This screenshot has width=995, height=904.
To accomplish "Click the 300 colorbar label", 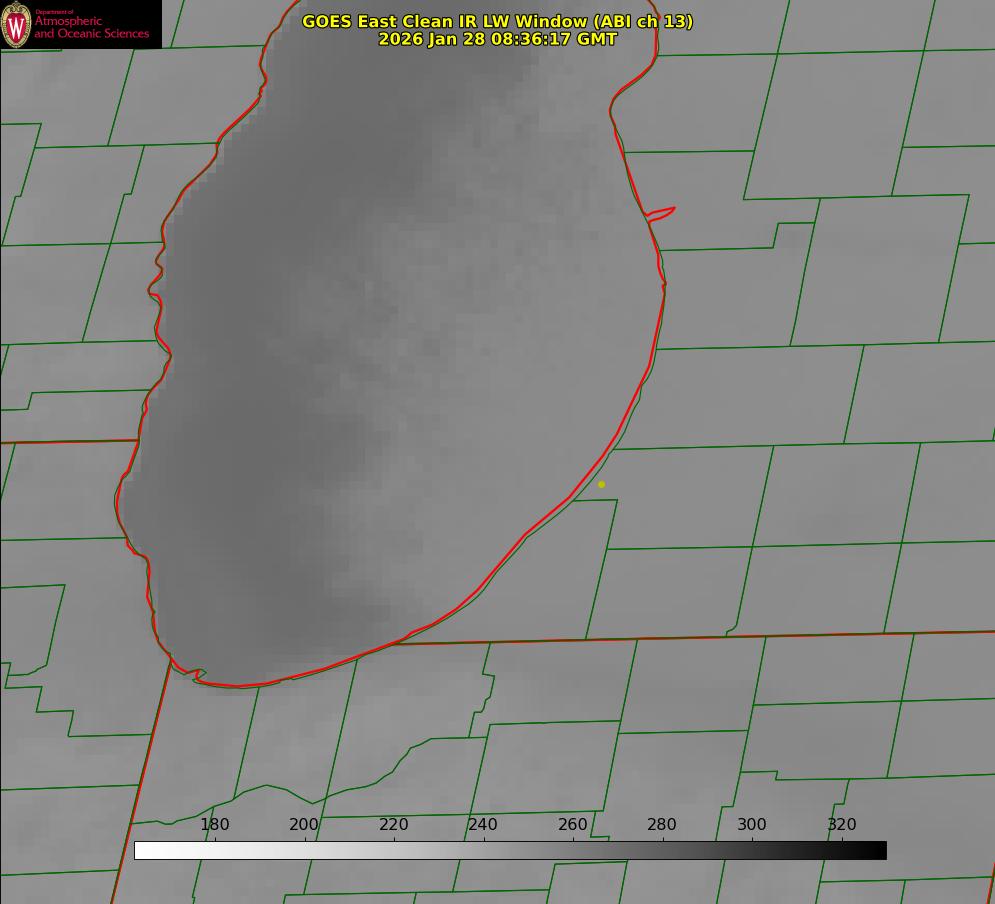I will click(x=752, y=824).
